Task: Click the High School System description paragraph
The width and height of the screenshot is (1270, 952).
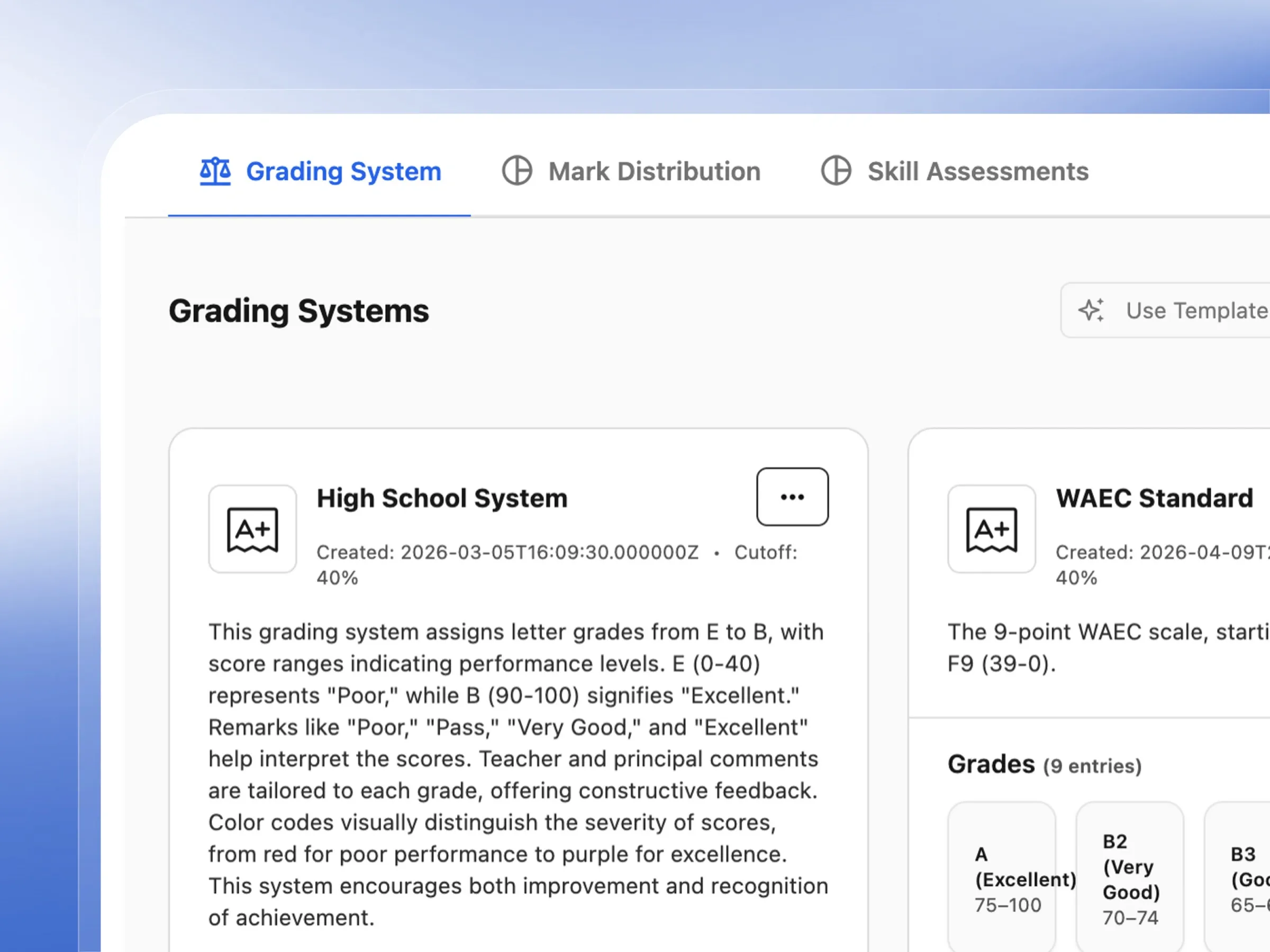Action: (x=518, y=775)
